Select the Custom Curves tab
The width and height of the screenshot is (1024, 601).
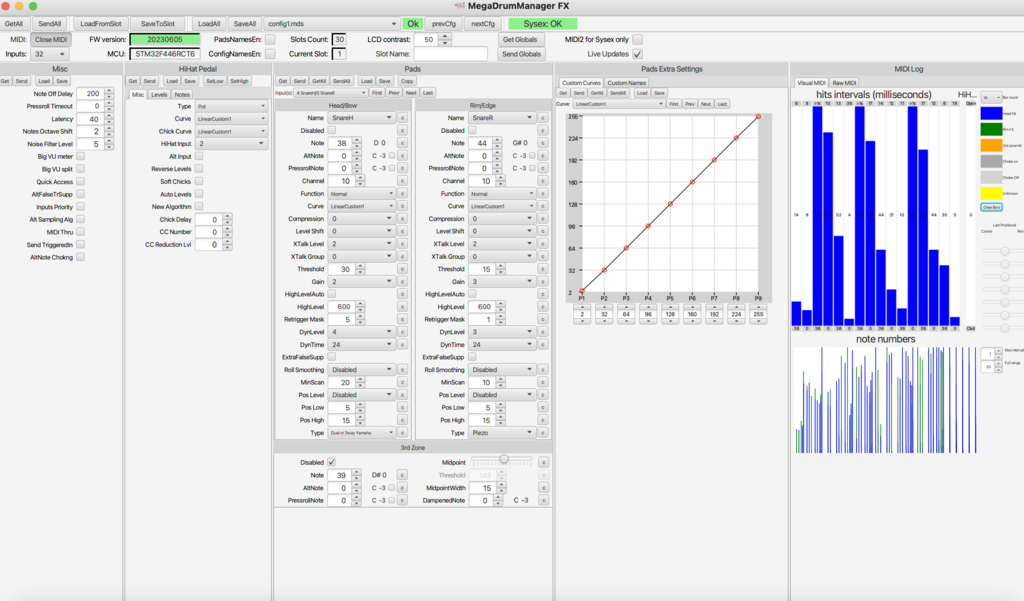click(x=581, y=83)
